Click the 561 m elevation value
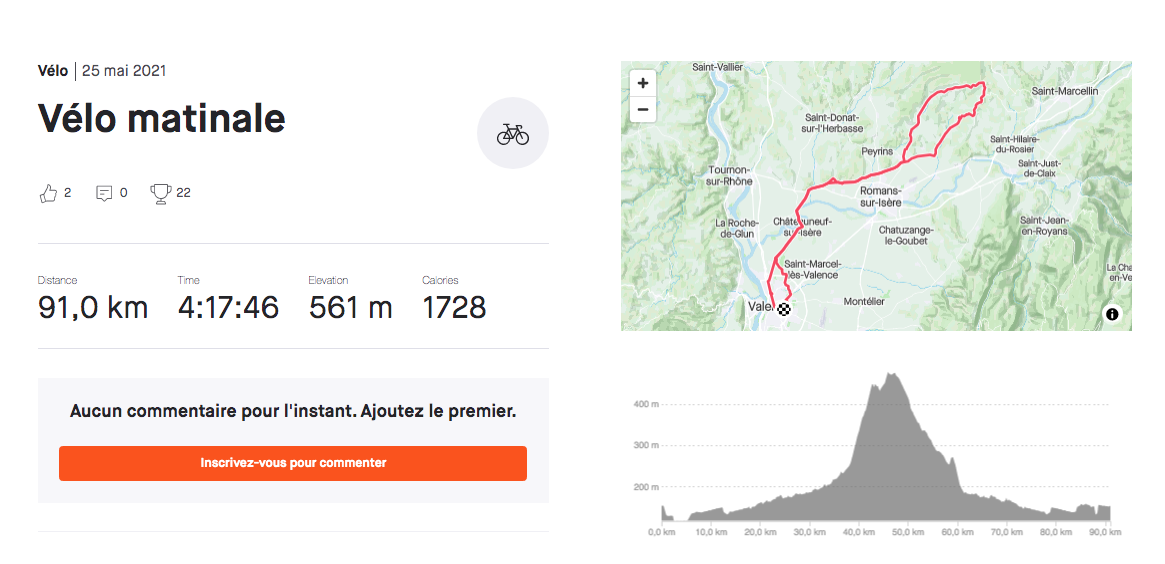The height and width of the screenshot is (564, 1165). click(351, 308)
